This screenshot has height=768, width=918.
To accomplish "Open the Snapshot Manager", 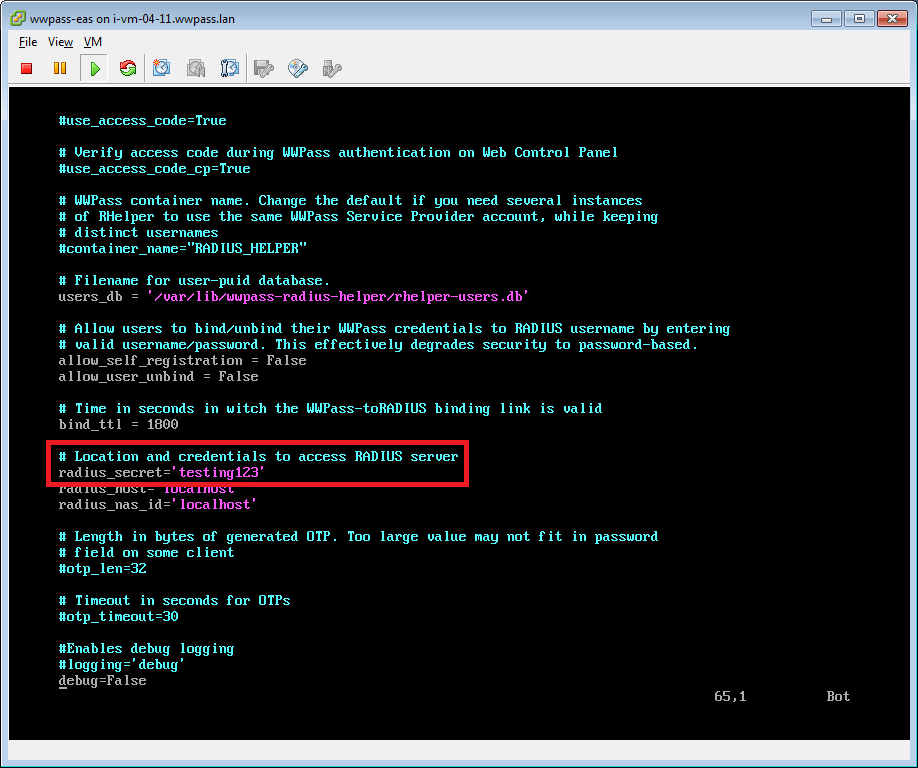I will pos(229,68).
